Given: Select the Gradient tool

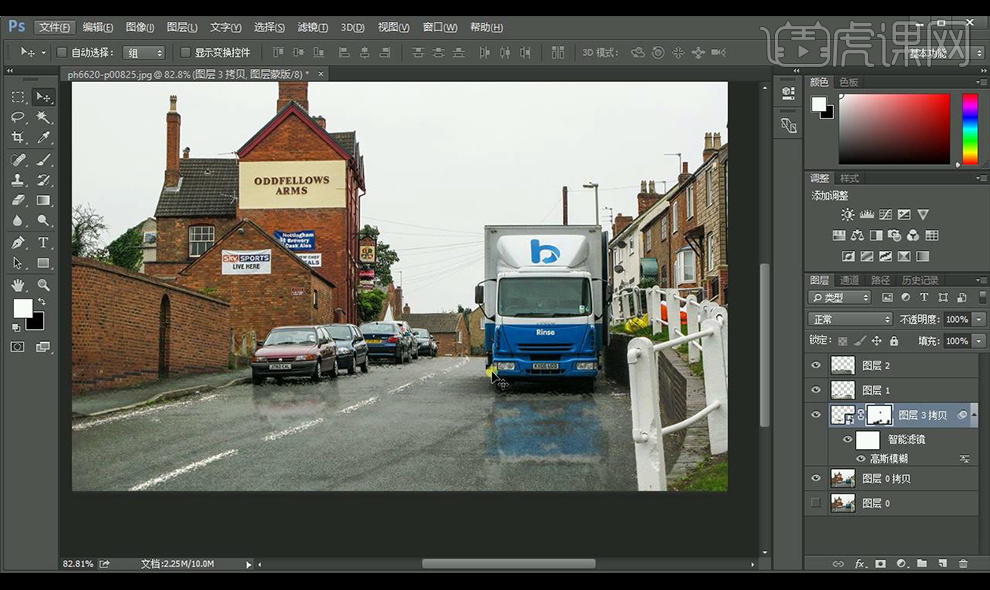Looking at the screenshot, I should [x=43, y=200].
